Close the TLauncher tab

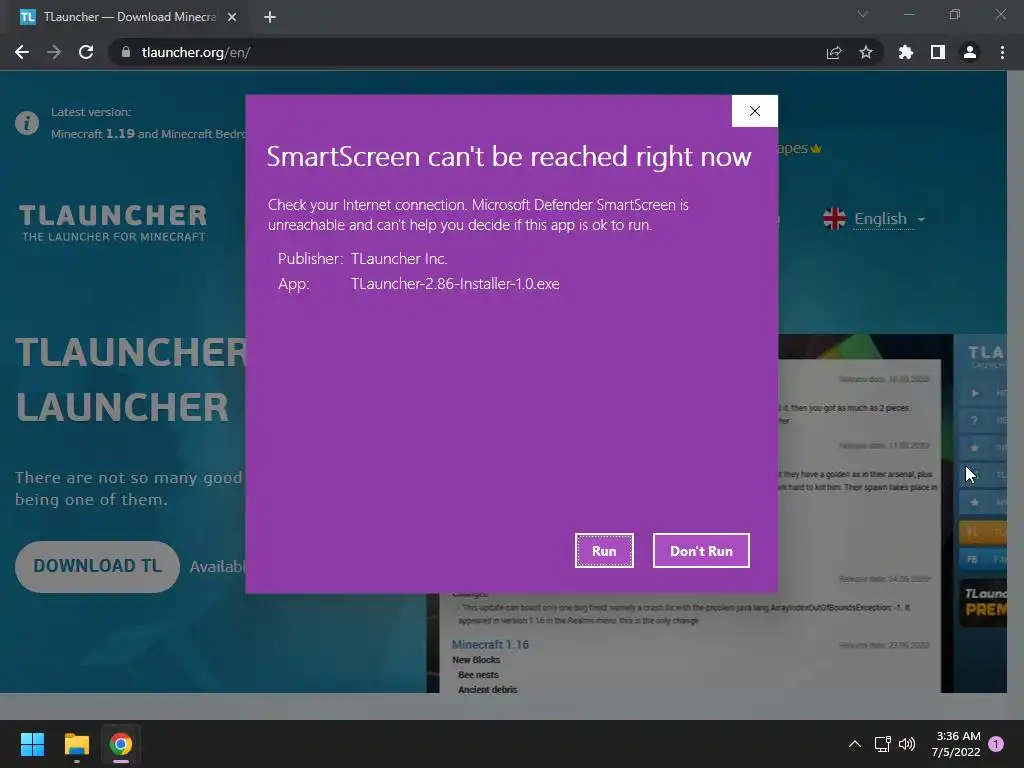click(x=232, y=17)
